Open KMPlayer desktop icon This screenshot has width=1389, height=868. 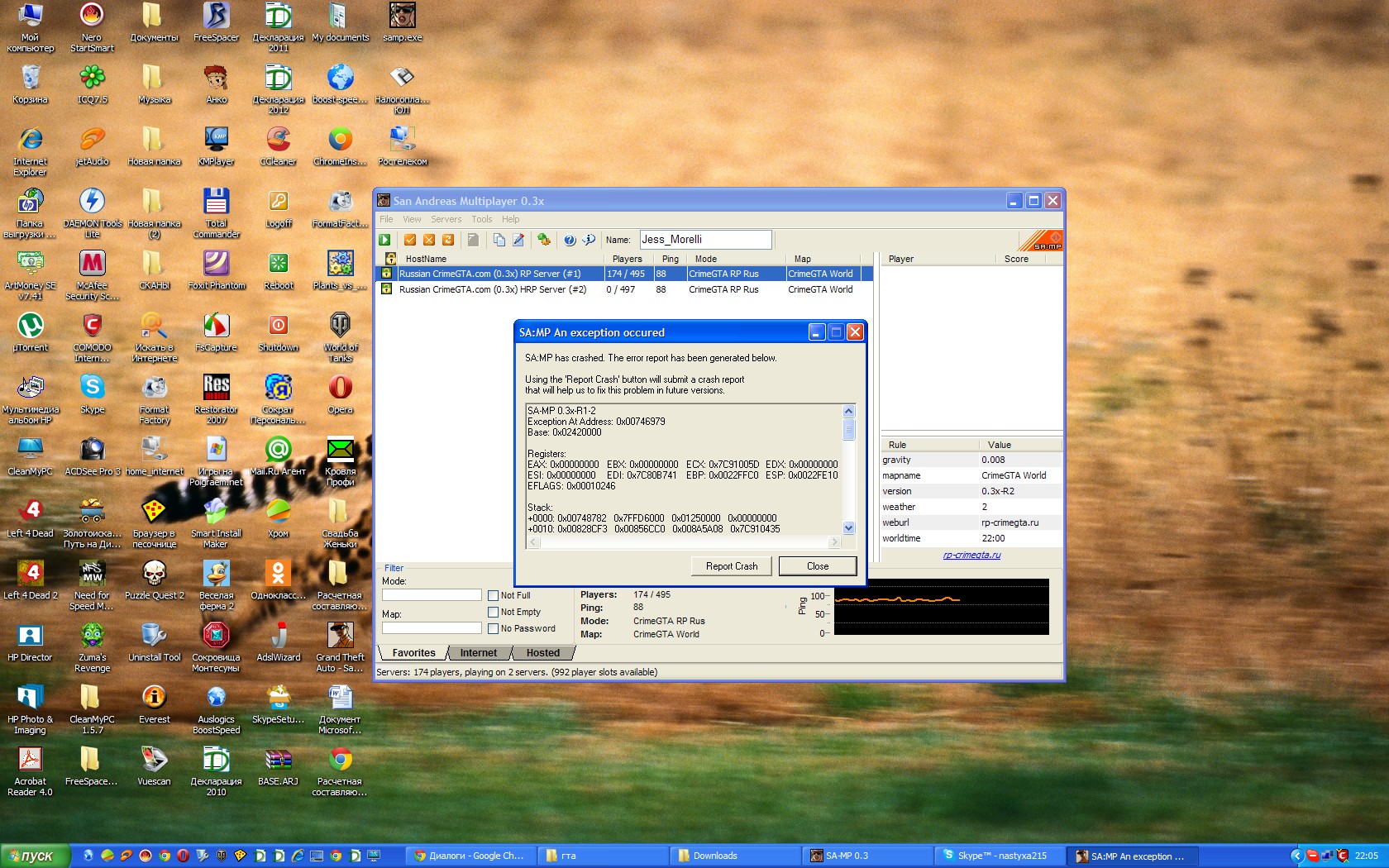point(216,146)
